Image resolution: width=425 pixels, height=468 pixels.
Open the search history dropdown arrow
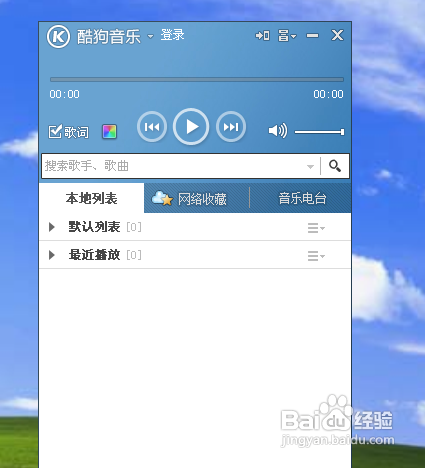(310, 166)
